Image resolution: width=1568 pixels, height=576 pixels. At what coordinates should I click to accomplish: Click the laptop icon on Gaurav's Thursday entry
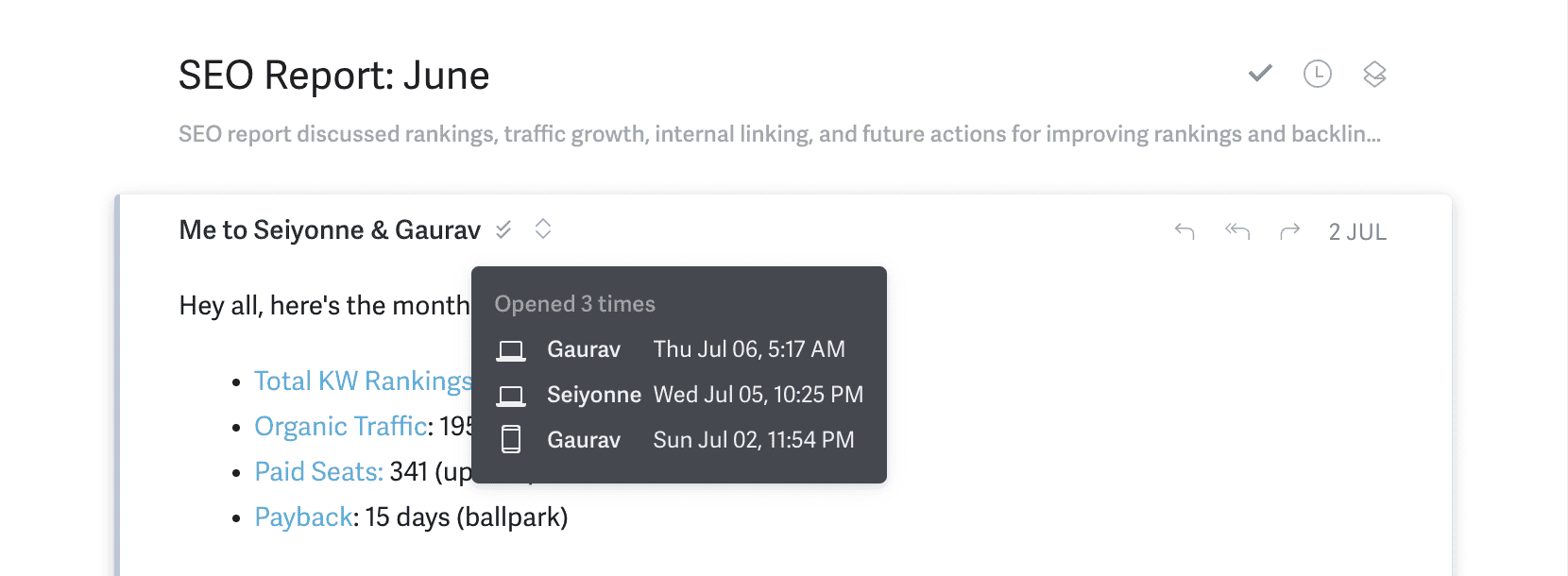point(511,350)
